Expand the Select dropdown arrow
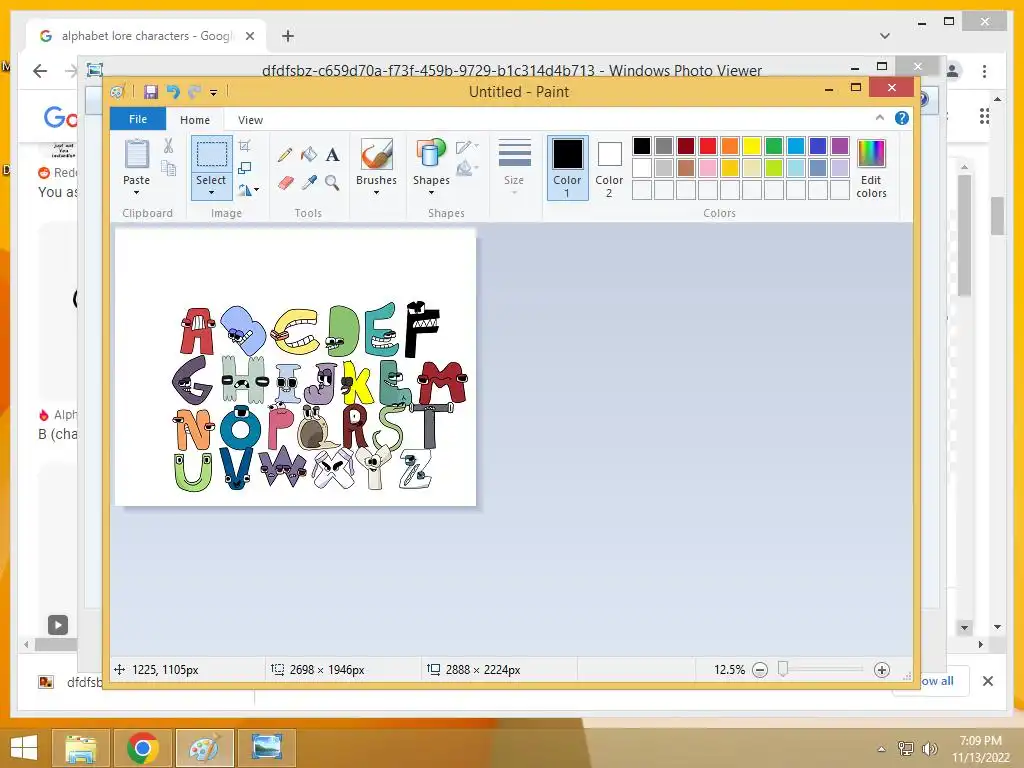 click(x=212, y=193)
